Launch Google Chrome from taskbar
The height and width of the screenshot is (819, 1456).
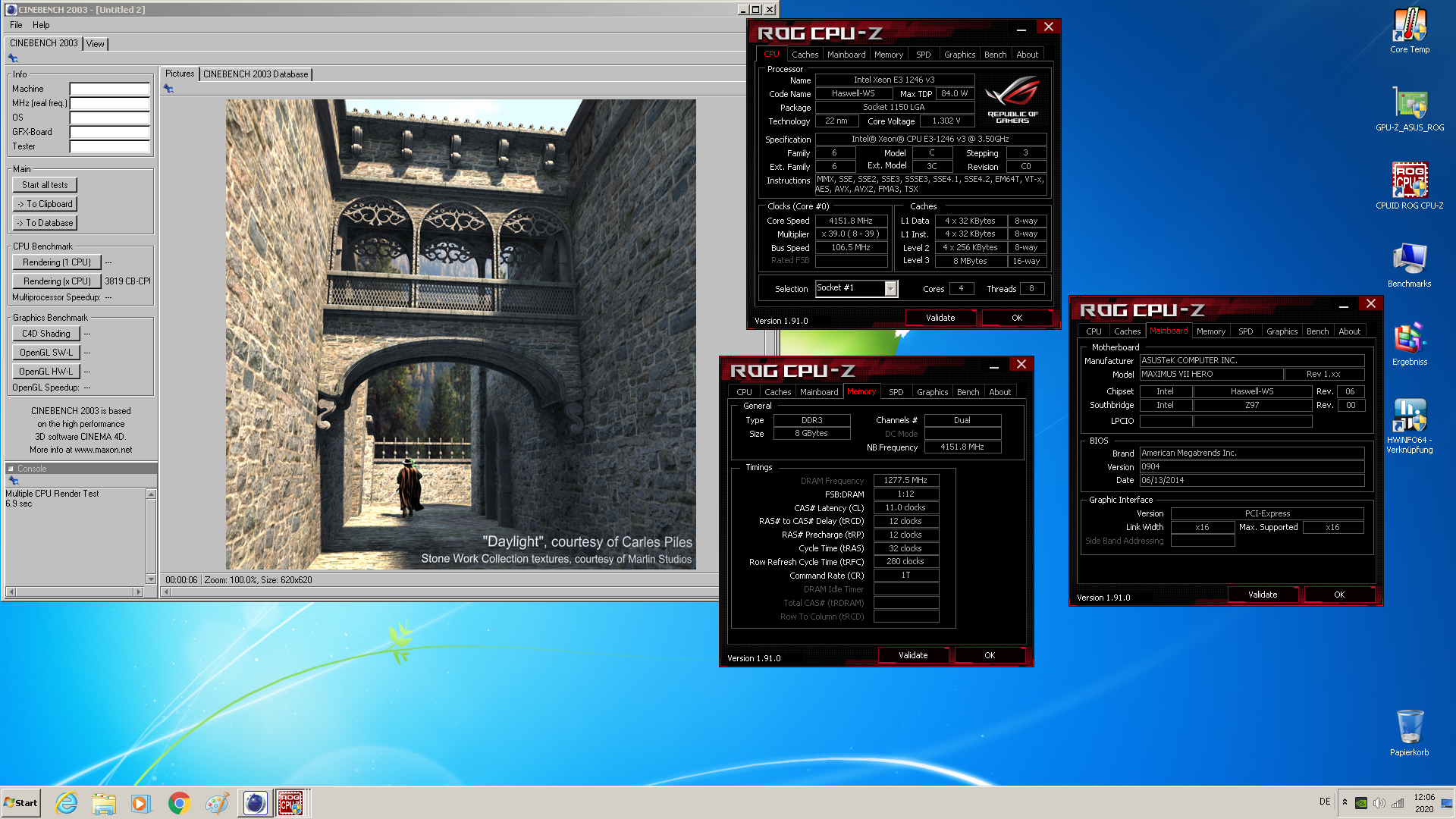tap(179, 803)
